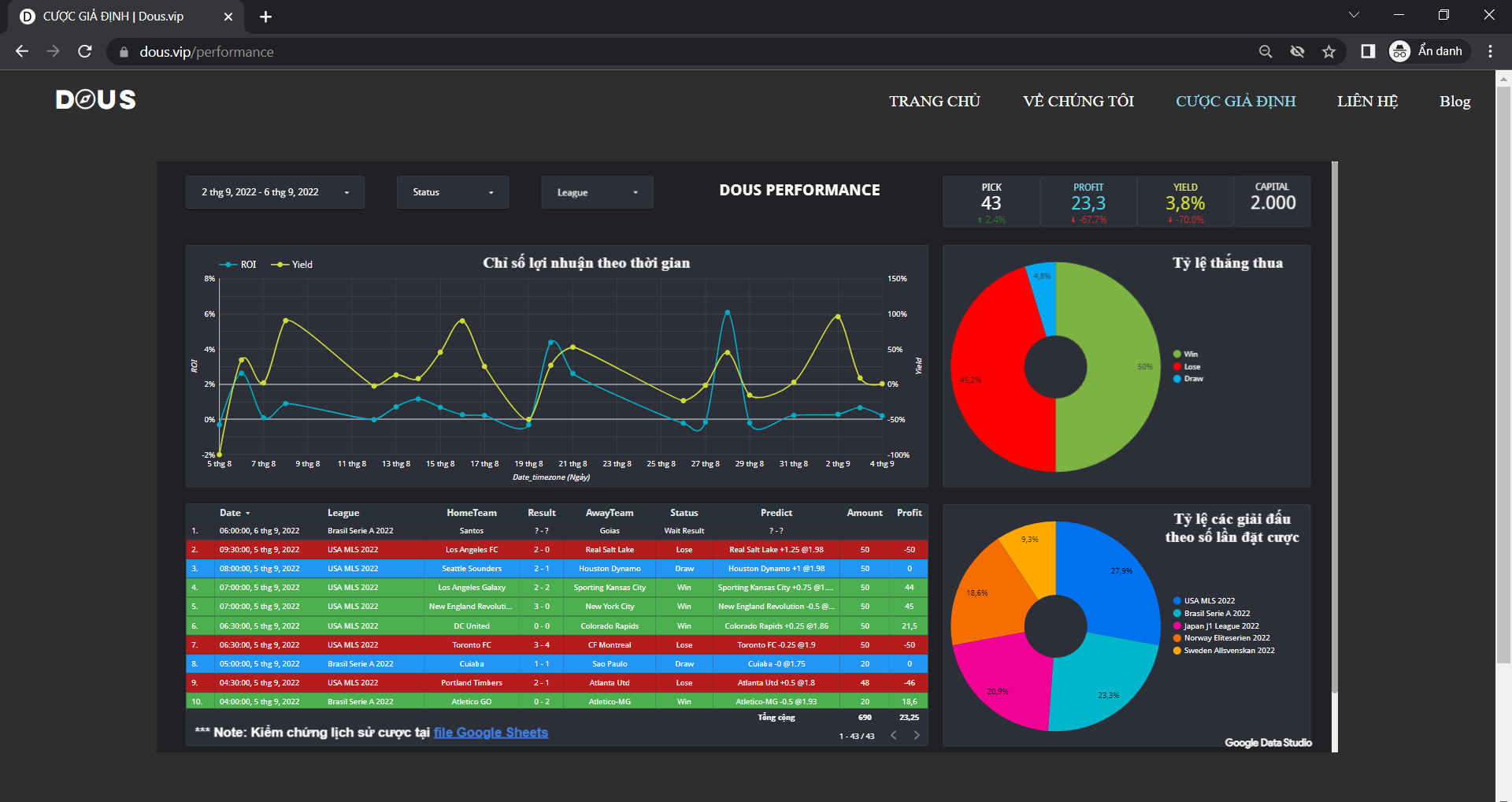
Task: Open the browser zoom magnifier icon
Action: (x=1266, y=51)
